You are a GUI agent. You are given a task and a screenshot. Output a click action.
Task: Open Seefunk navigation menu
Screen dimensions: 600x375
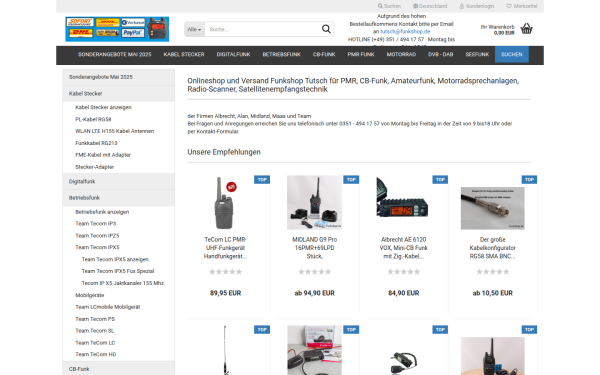[477, 54]
